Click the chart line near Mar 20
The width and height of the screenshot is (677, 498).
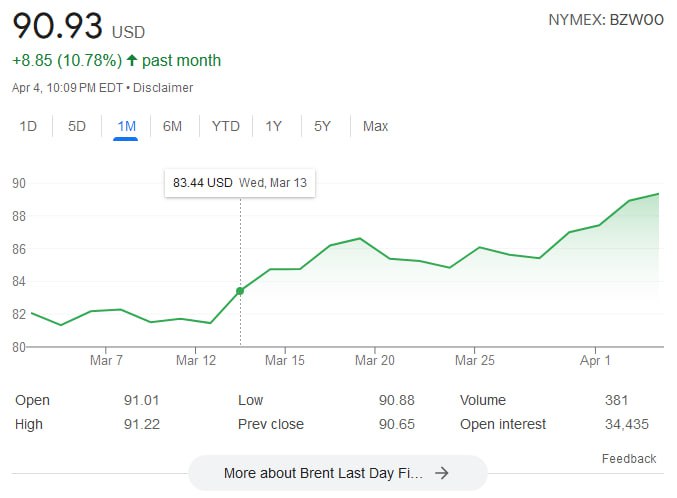[x=375, y=249]
